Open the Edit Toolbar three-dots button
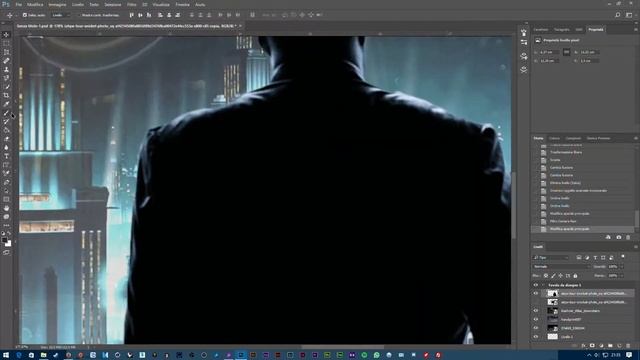This screenshot has width=640, height=360. [x=6, y=225]
